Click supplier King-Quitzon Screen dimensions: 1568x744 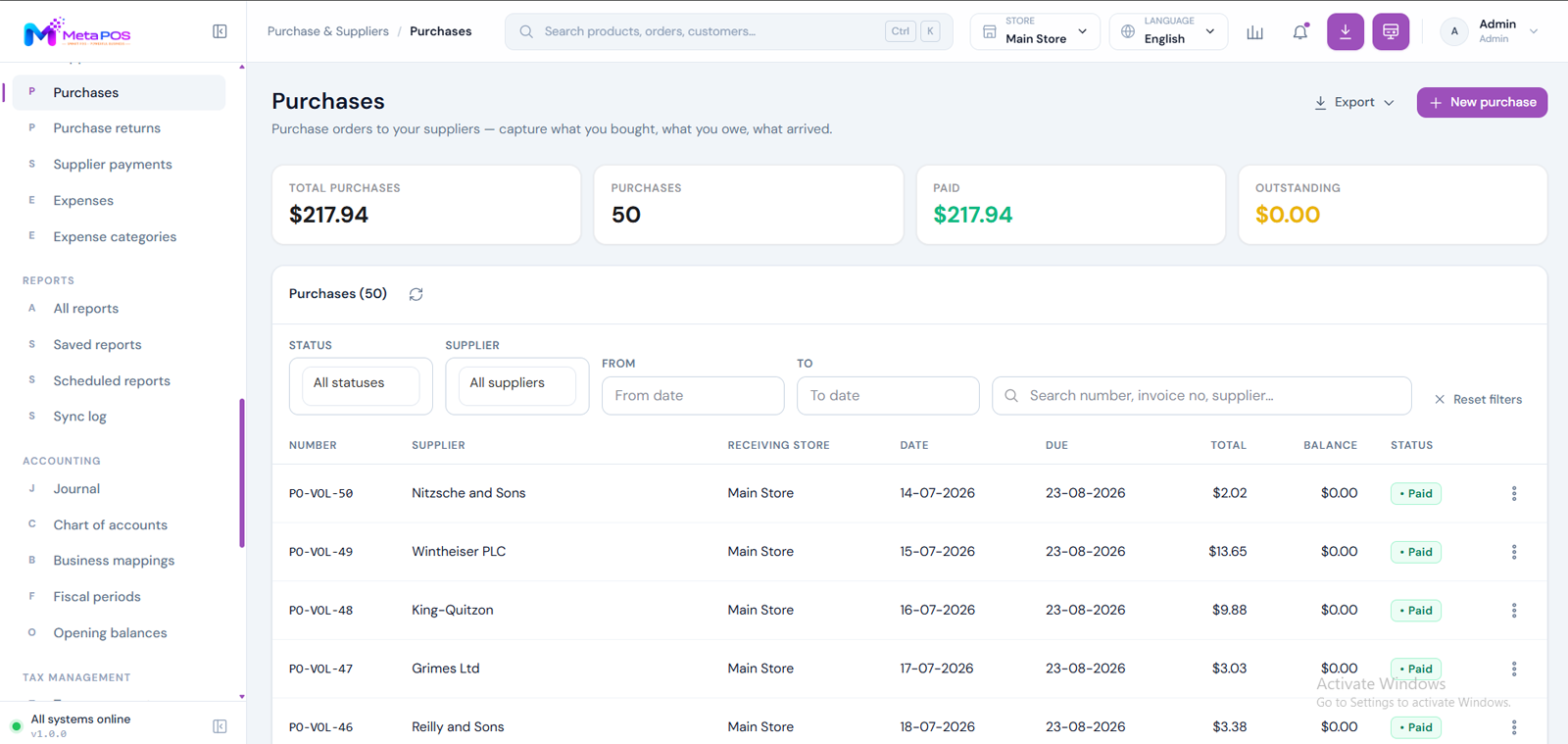(453, 610)
